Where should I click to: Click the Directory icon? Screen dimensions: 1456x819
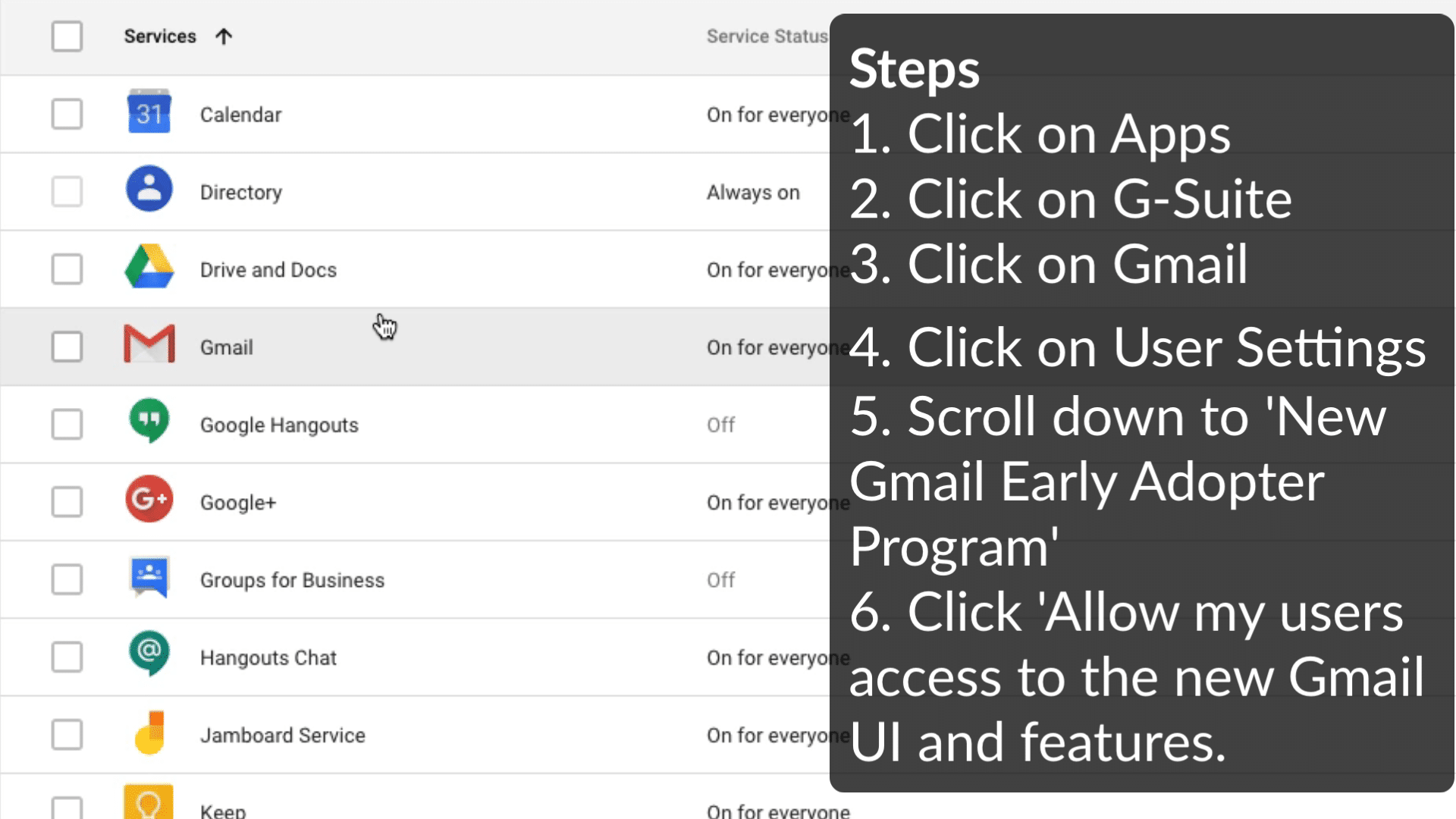coord(149,190)
